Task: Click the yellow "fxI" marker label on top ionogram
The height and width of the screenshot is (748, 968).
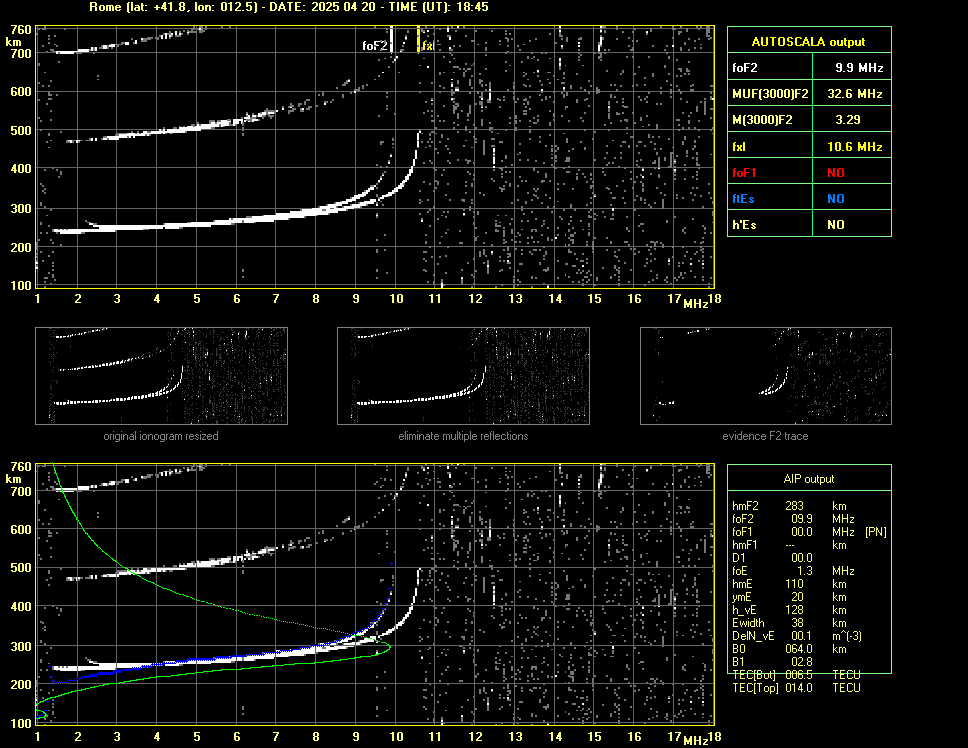Action: [428, 46]
